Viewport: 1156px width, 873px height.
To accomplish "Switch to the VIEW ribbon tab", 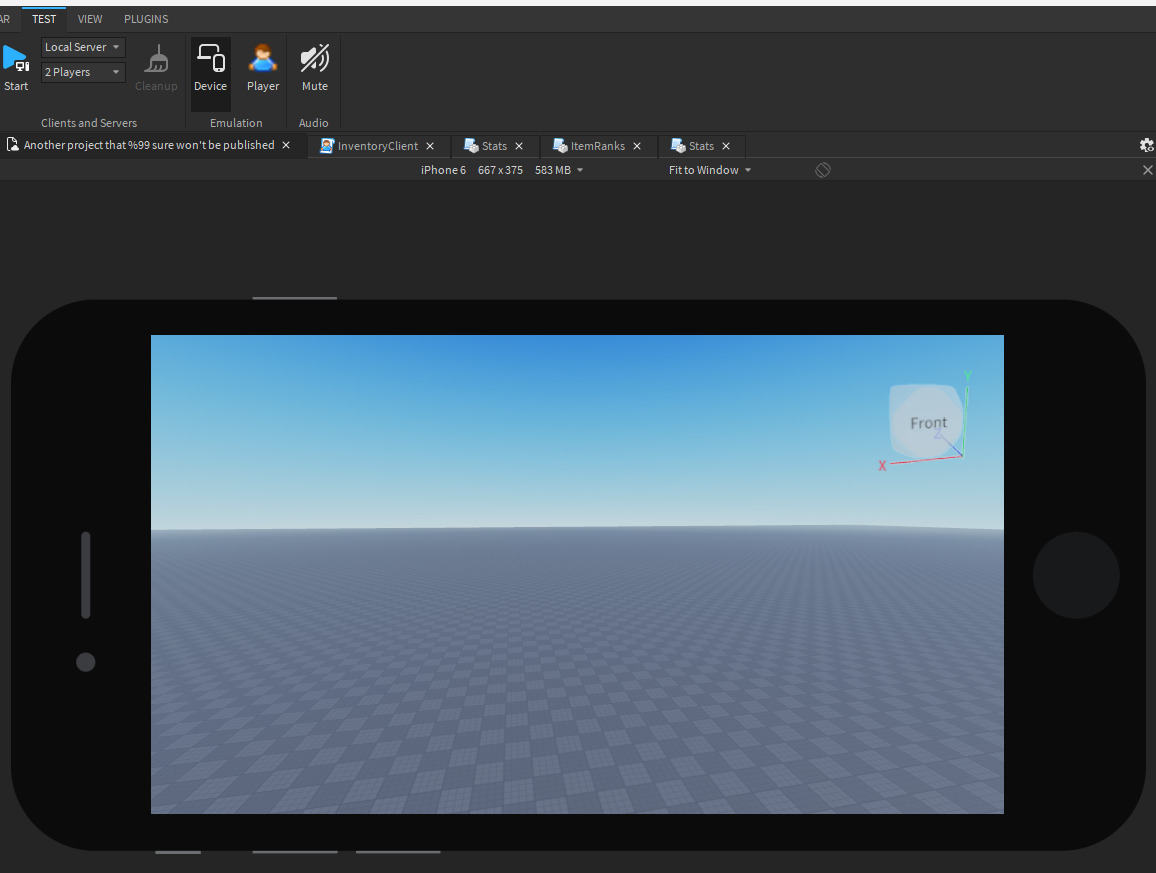I will click(x=90, y=18).
